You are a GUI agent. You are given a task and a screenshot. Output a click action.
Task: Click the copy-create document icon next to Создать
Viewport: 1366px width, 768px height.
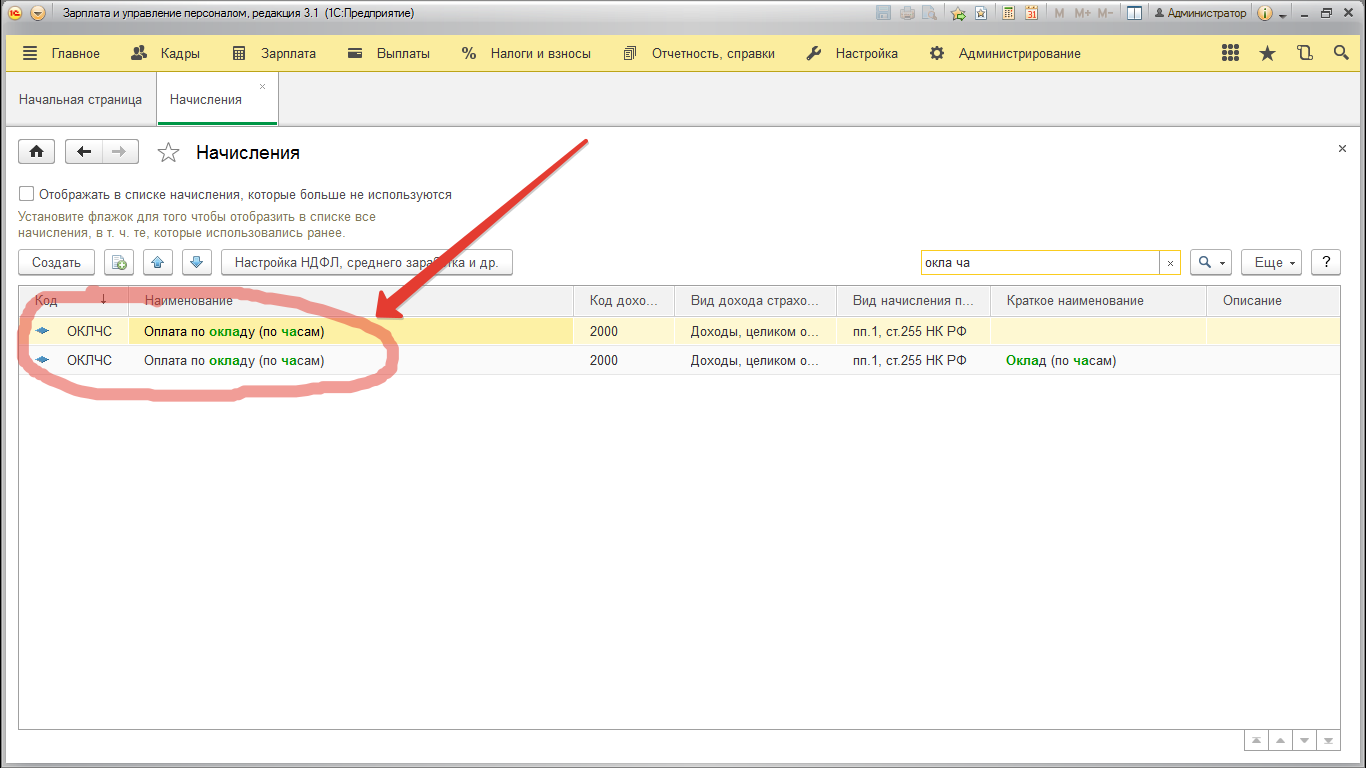pyautogui.click(x=119, y=263)
